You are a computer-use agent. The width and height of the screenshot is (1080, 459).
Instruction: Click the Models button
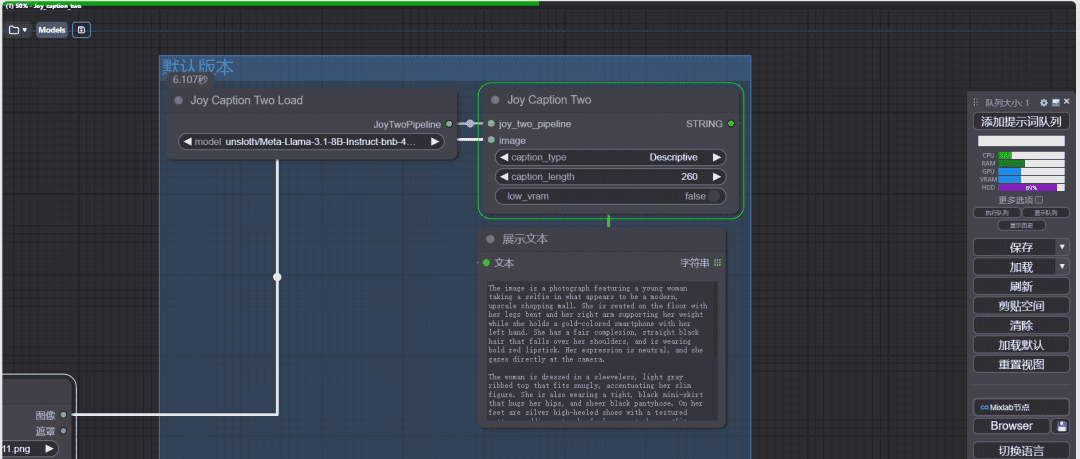(52, 30)
